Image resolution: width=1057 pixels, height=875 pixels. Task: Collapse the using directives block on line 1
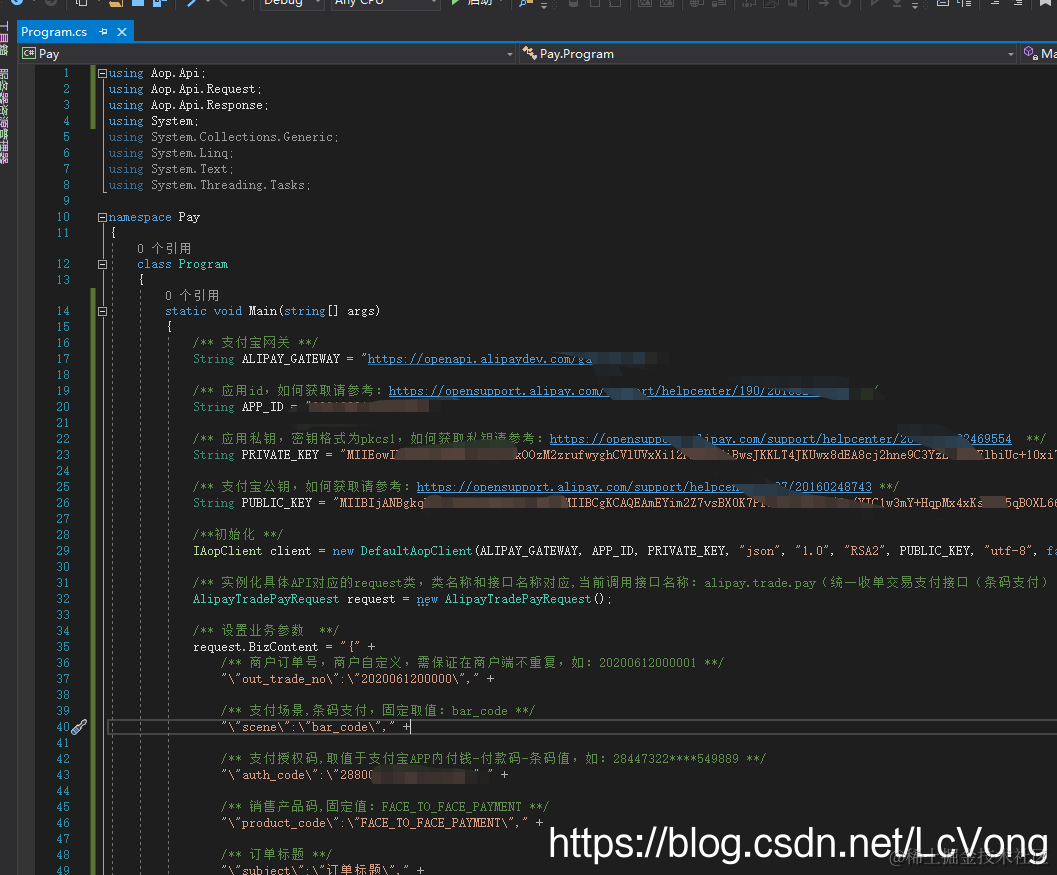[x=102, y=73]
